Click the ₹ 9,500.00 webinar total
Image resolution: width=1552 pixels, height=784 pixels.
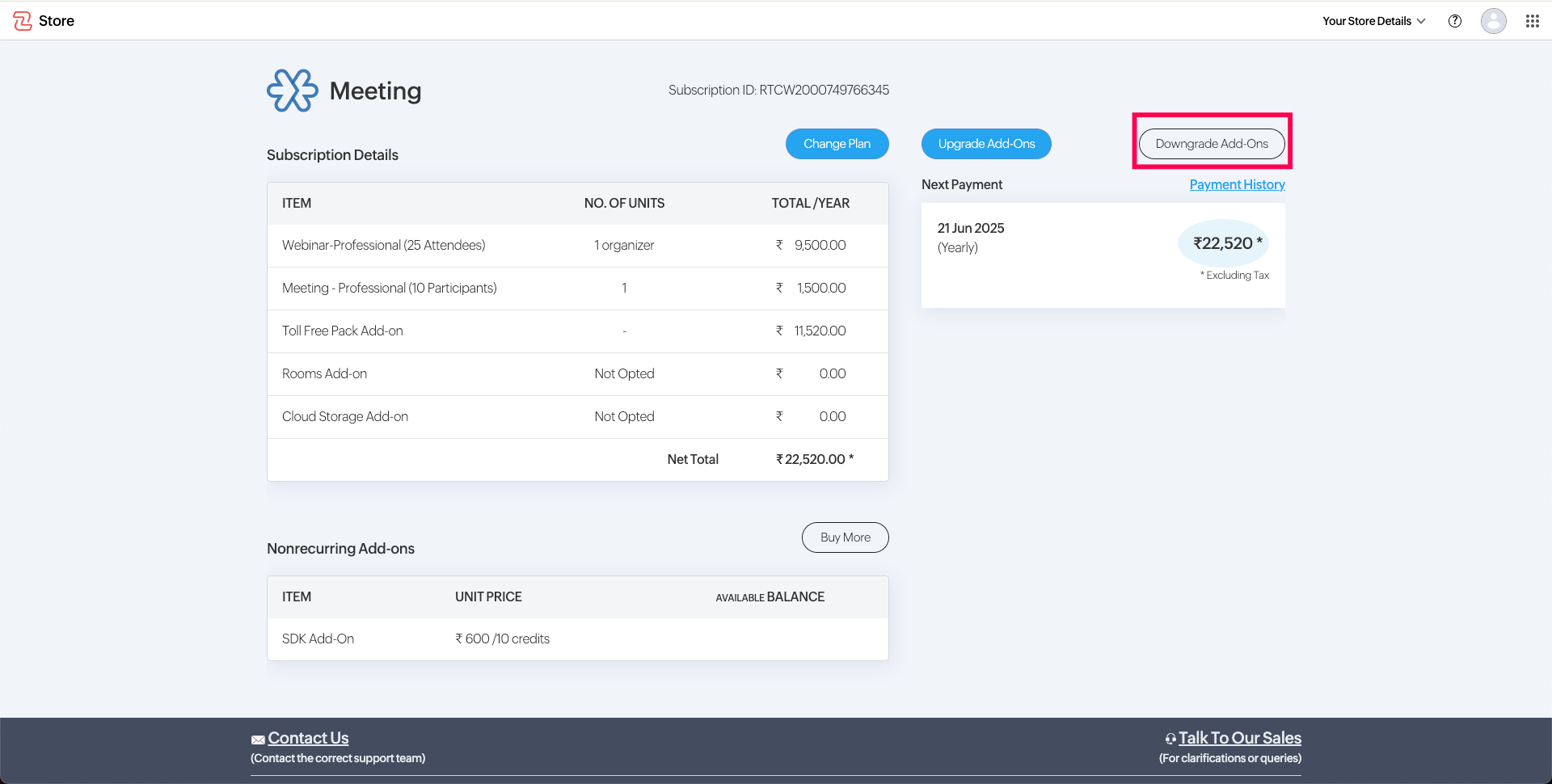811,245
